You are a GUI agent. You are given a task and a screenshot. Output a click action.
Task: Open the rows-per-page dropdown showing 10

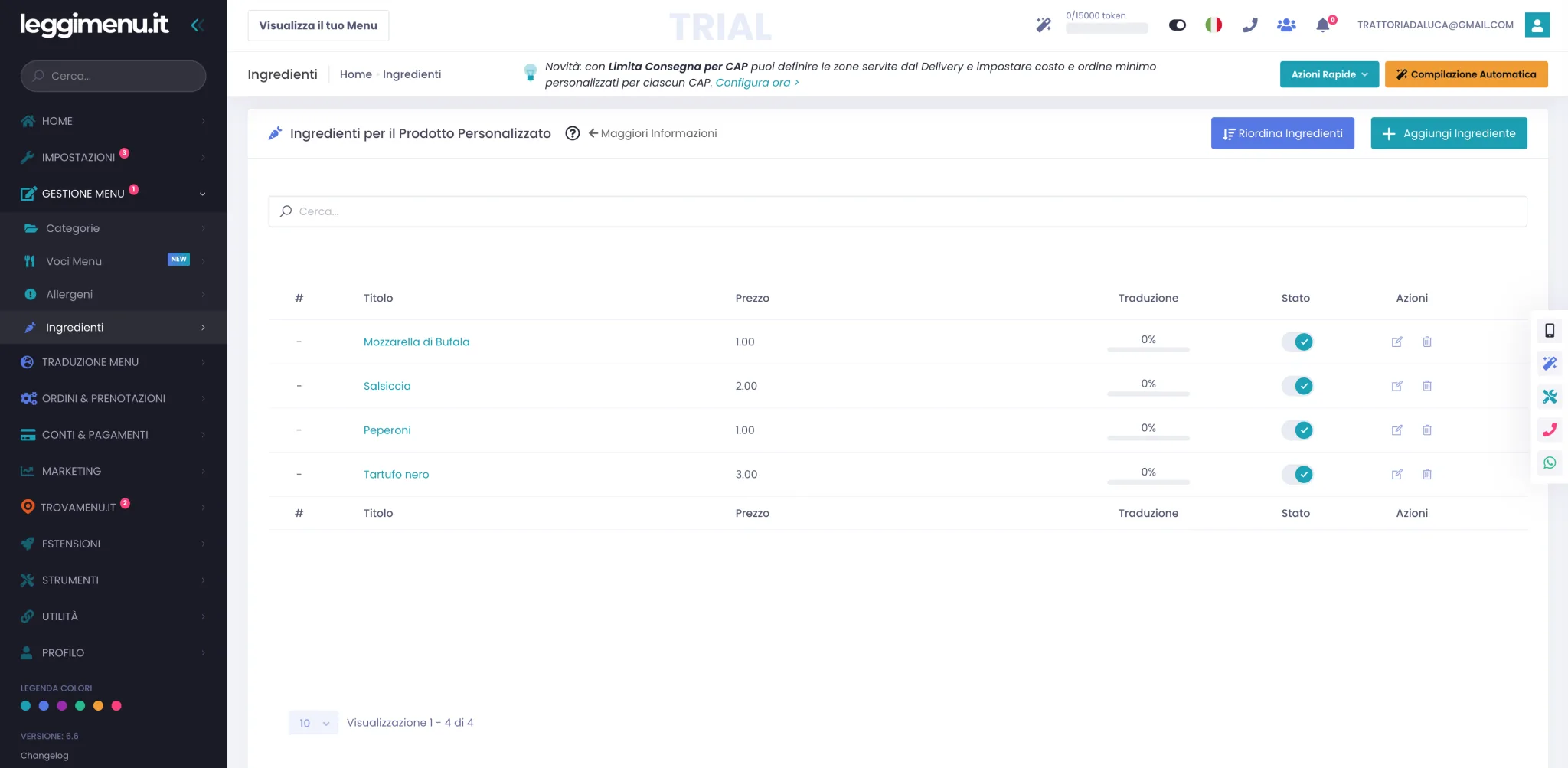(x=313, y=723)
